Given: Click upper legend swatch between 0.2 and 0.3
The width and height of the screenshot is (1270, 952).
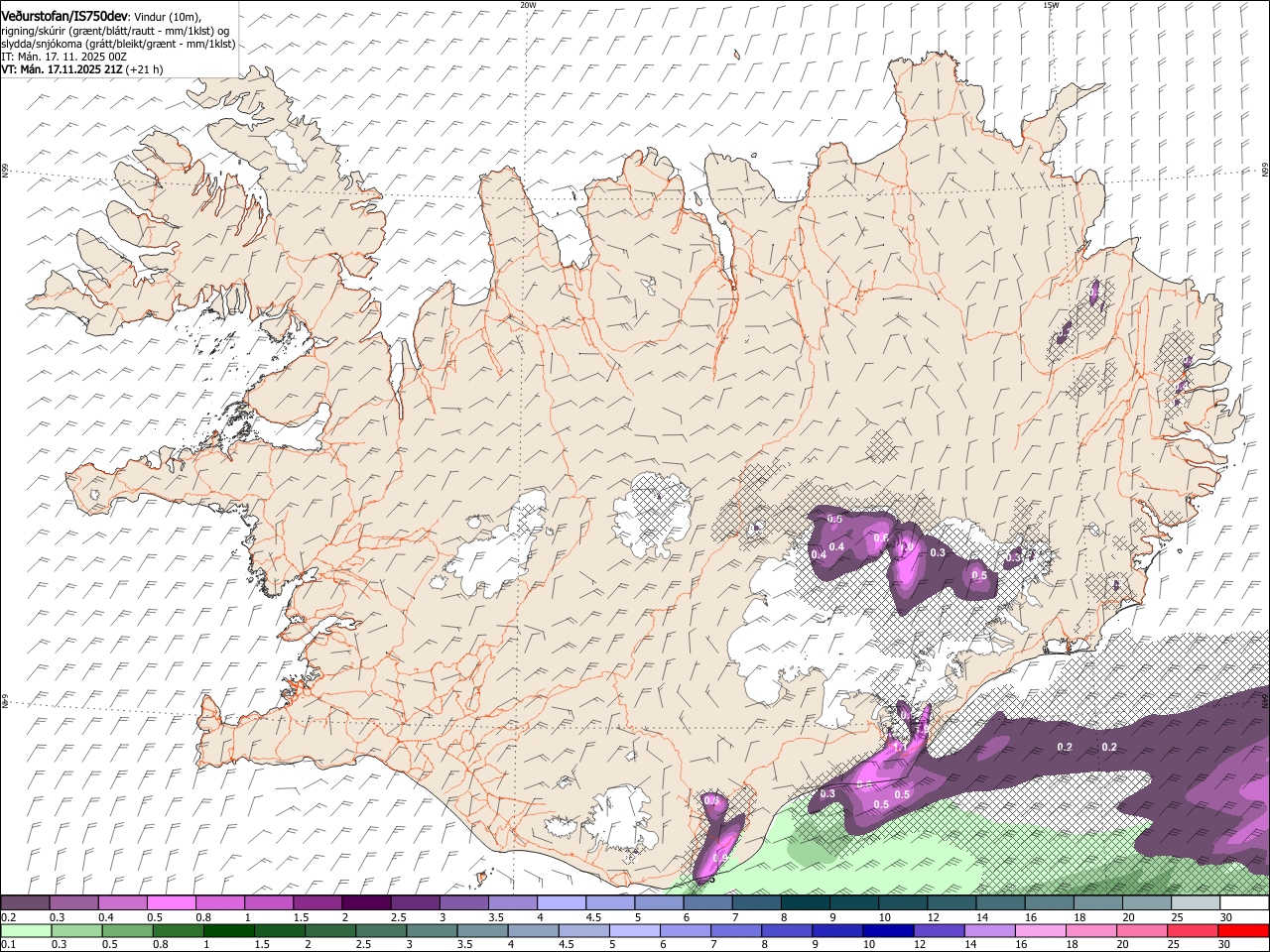Looking at the screenshot, I should pos(26,903).
